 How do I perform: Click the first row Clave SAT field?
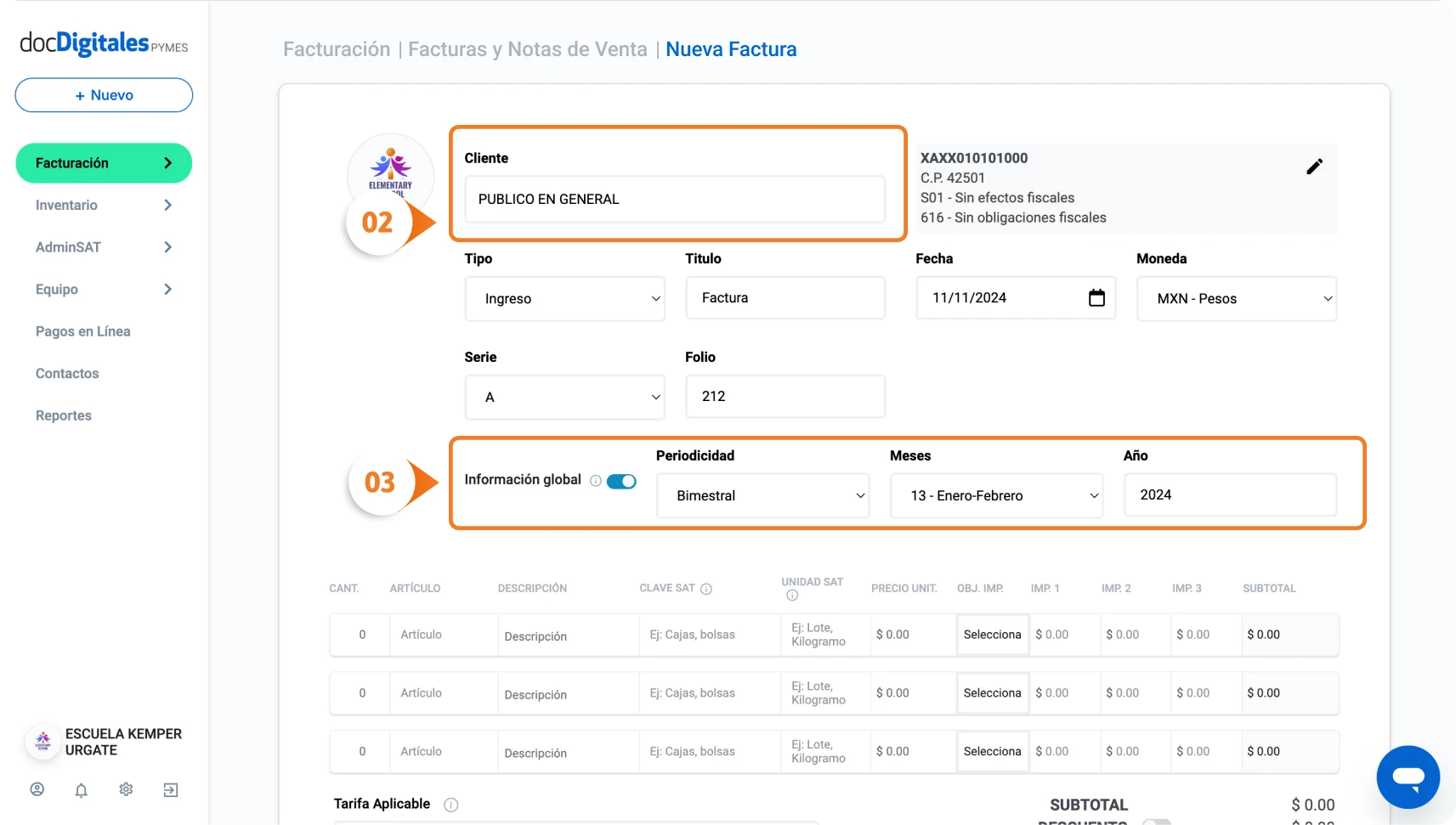[710, 635]
